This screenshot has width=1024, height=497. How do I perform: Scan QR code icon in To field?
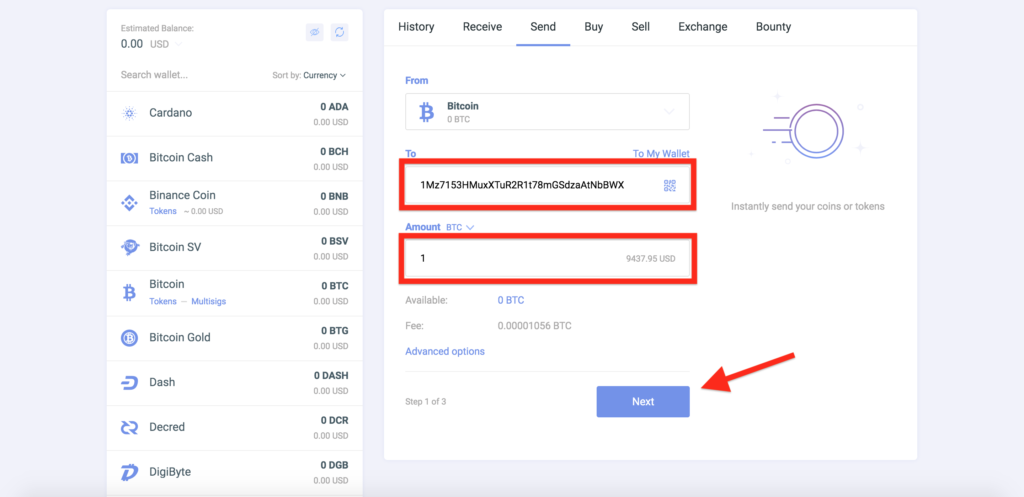669,185
